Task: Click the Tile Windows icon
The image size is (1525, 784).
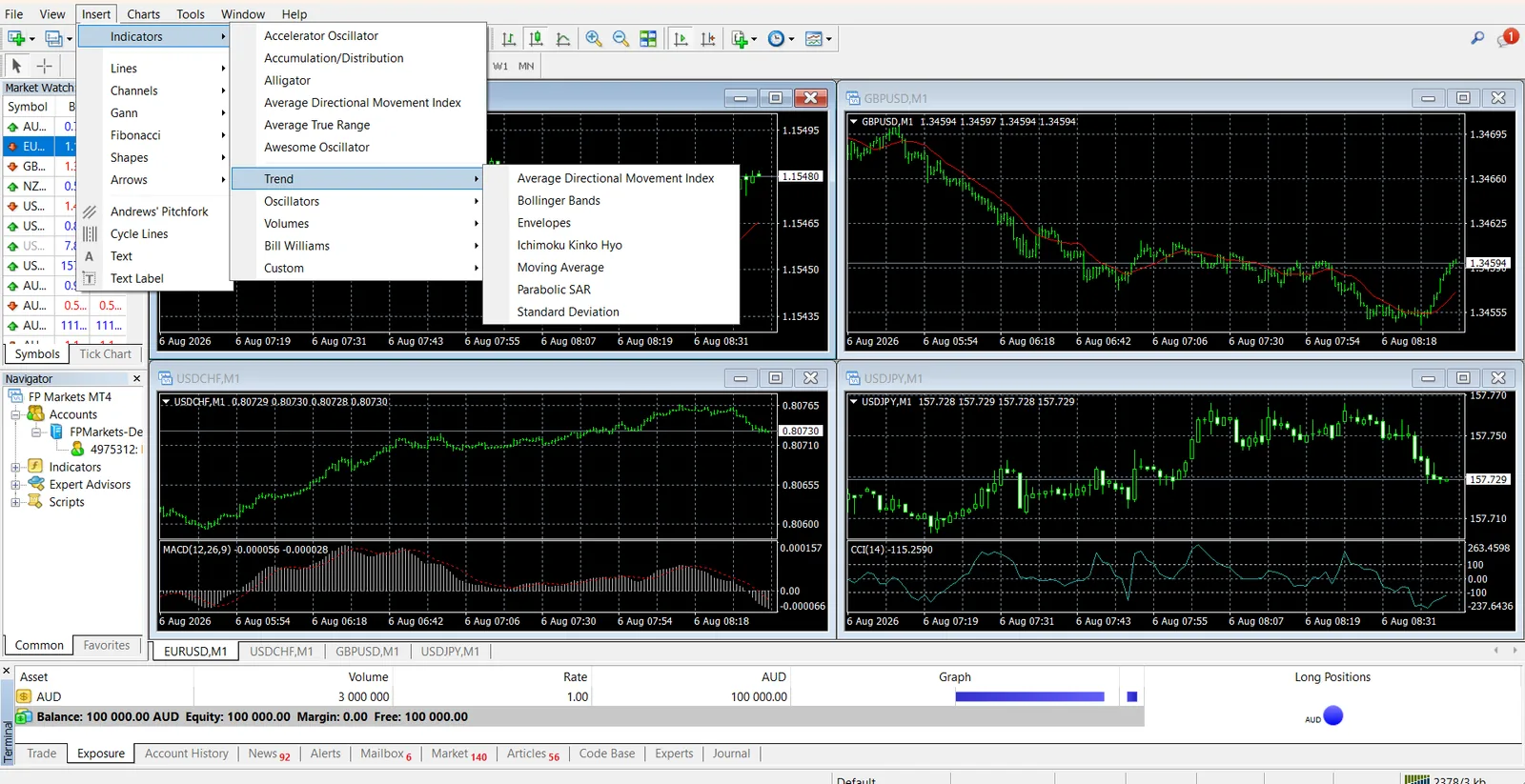Action: 648,39
